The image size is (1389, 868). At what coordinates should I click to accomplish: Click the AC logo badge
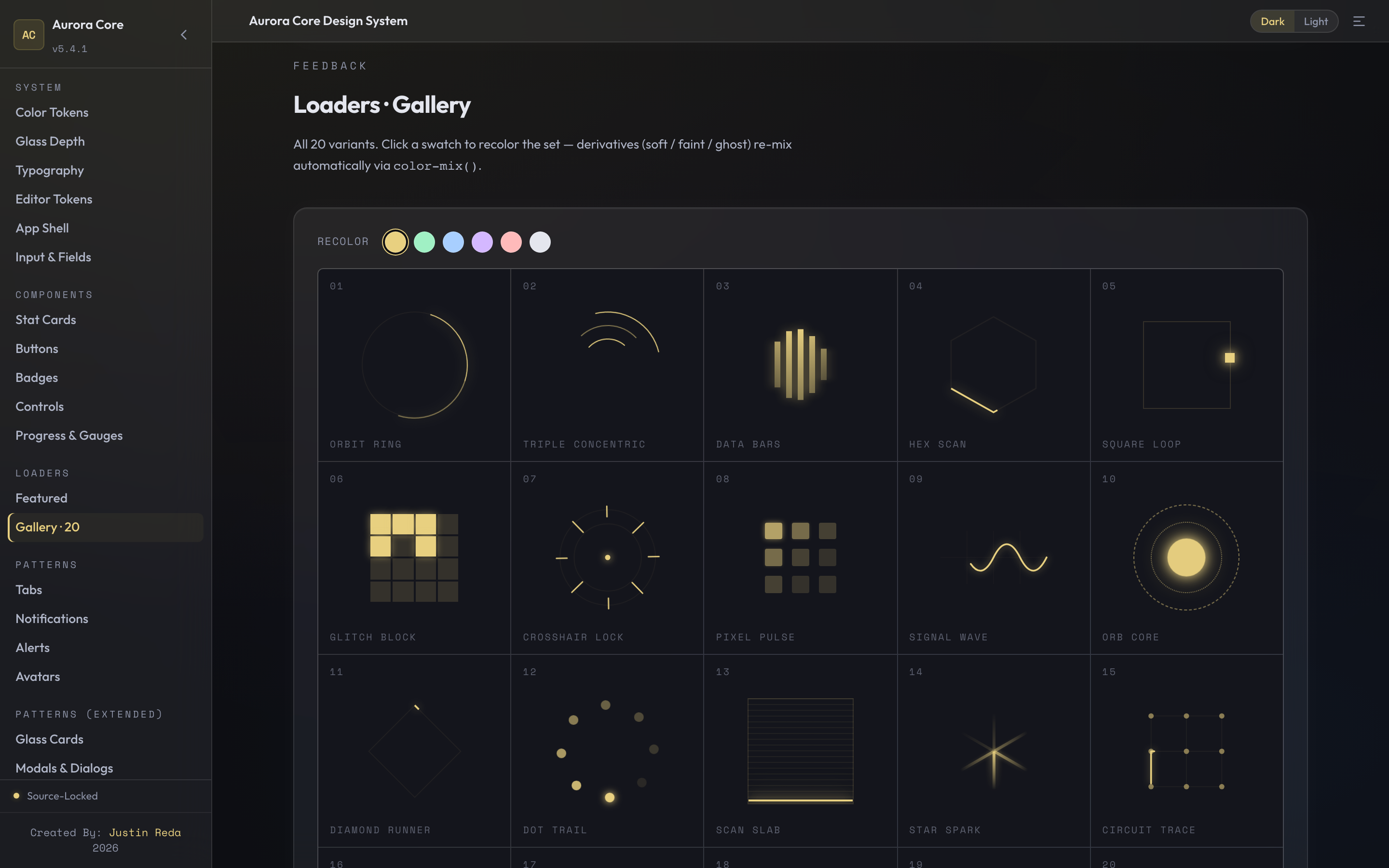coord(29,35)
